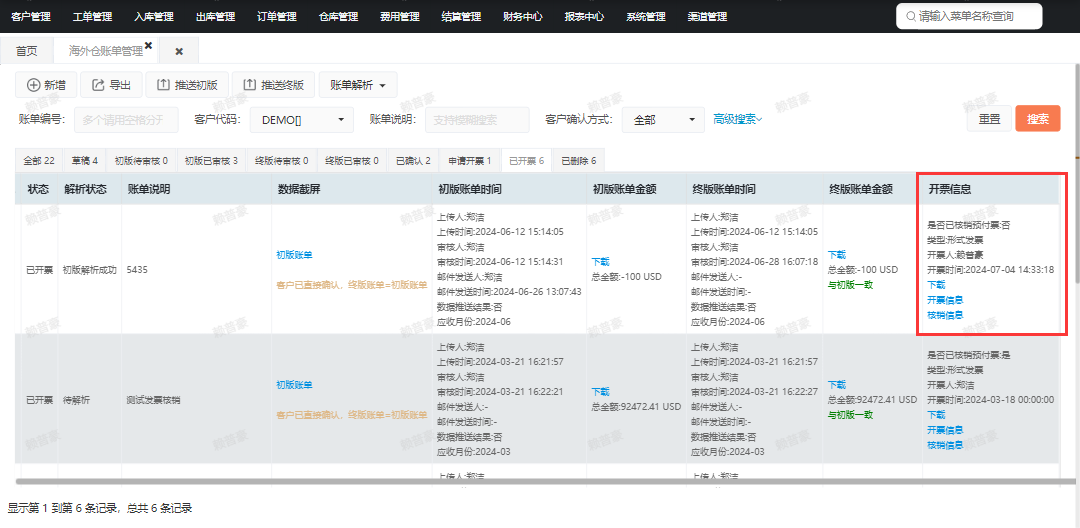Select the 申请开票 1 tab
The image size is (1080, 528).
(x=470, y=160)
